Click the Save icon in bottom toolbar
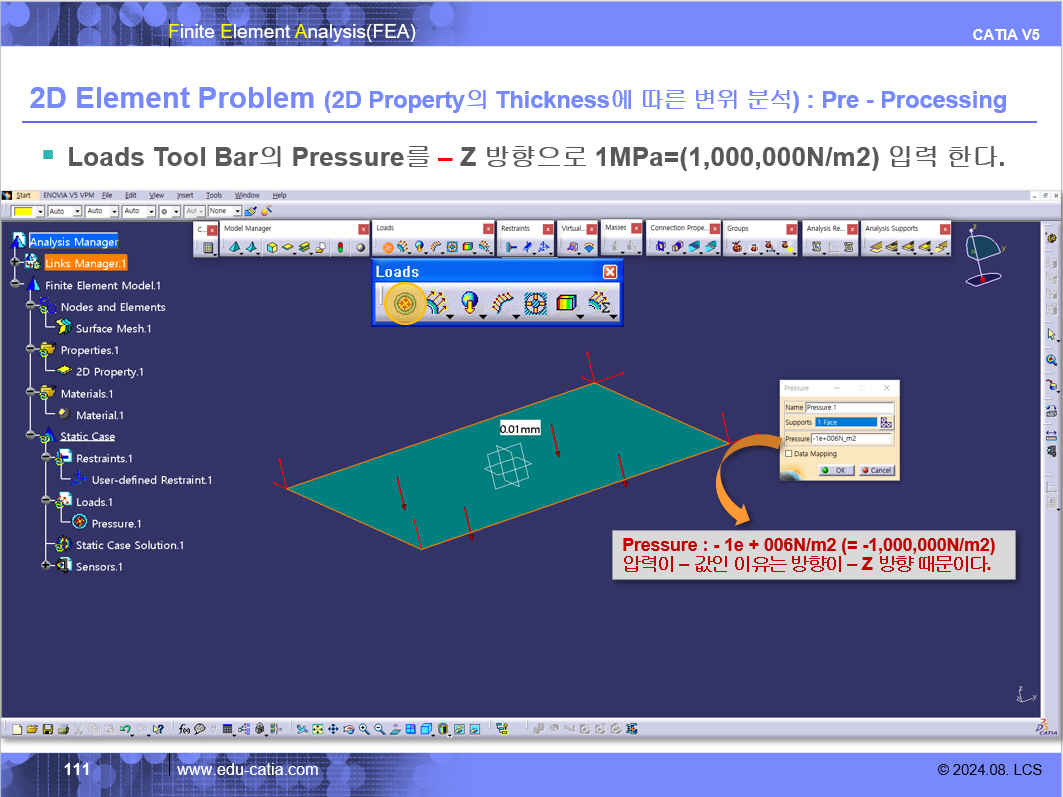The height and width of the screenshot is (797, 1063). tap(47, 730)
